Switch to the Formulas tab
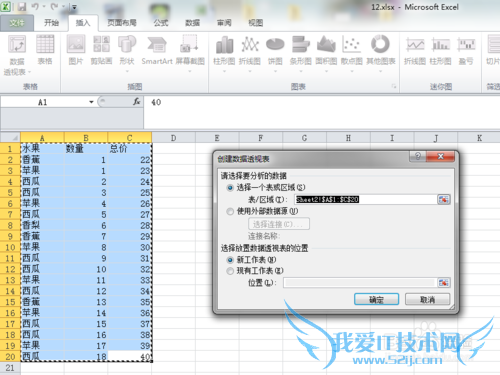This screenshot has width=500, height=375. tap(161, 23)
